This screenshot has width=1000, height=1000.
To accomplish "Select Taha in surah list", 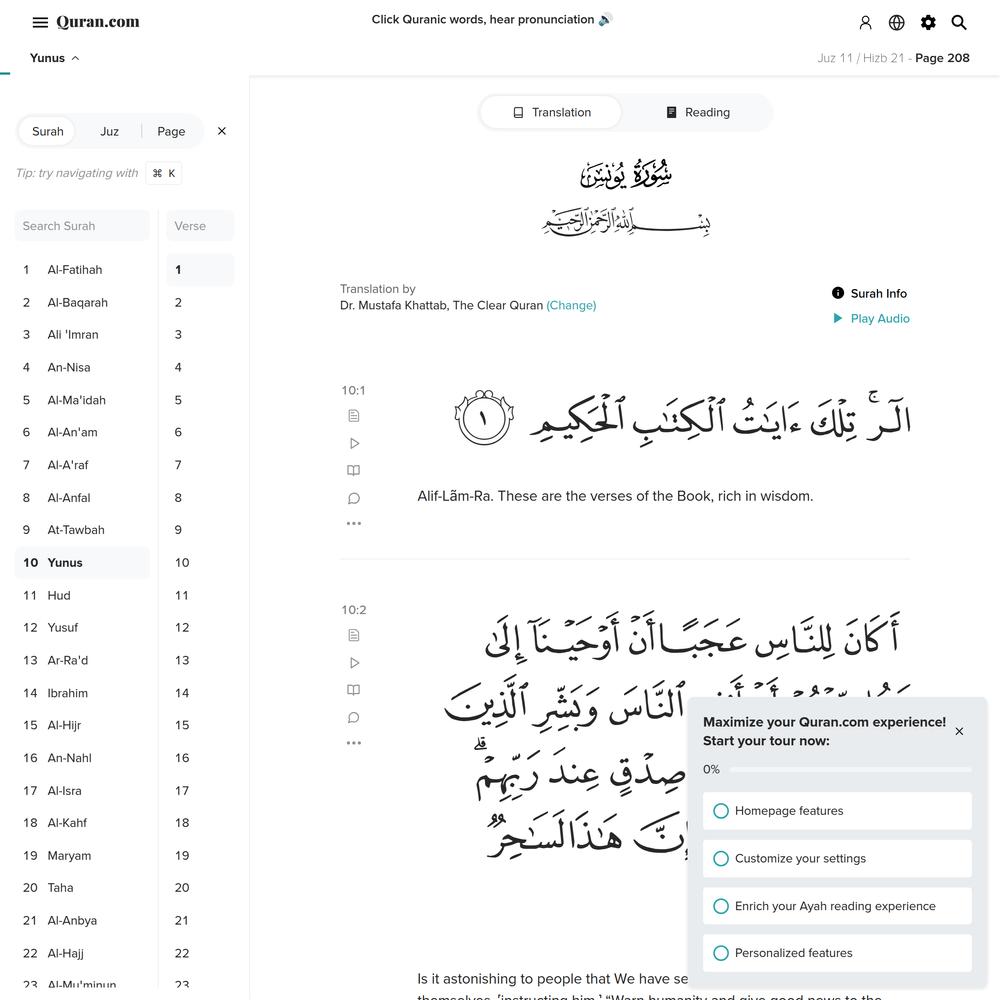I will (82, 888).
